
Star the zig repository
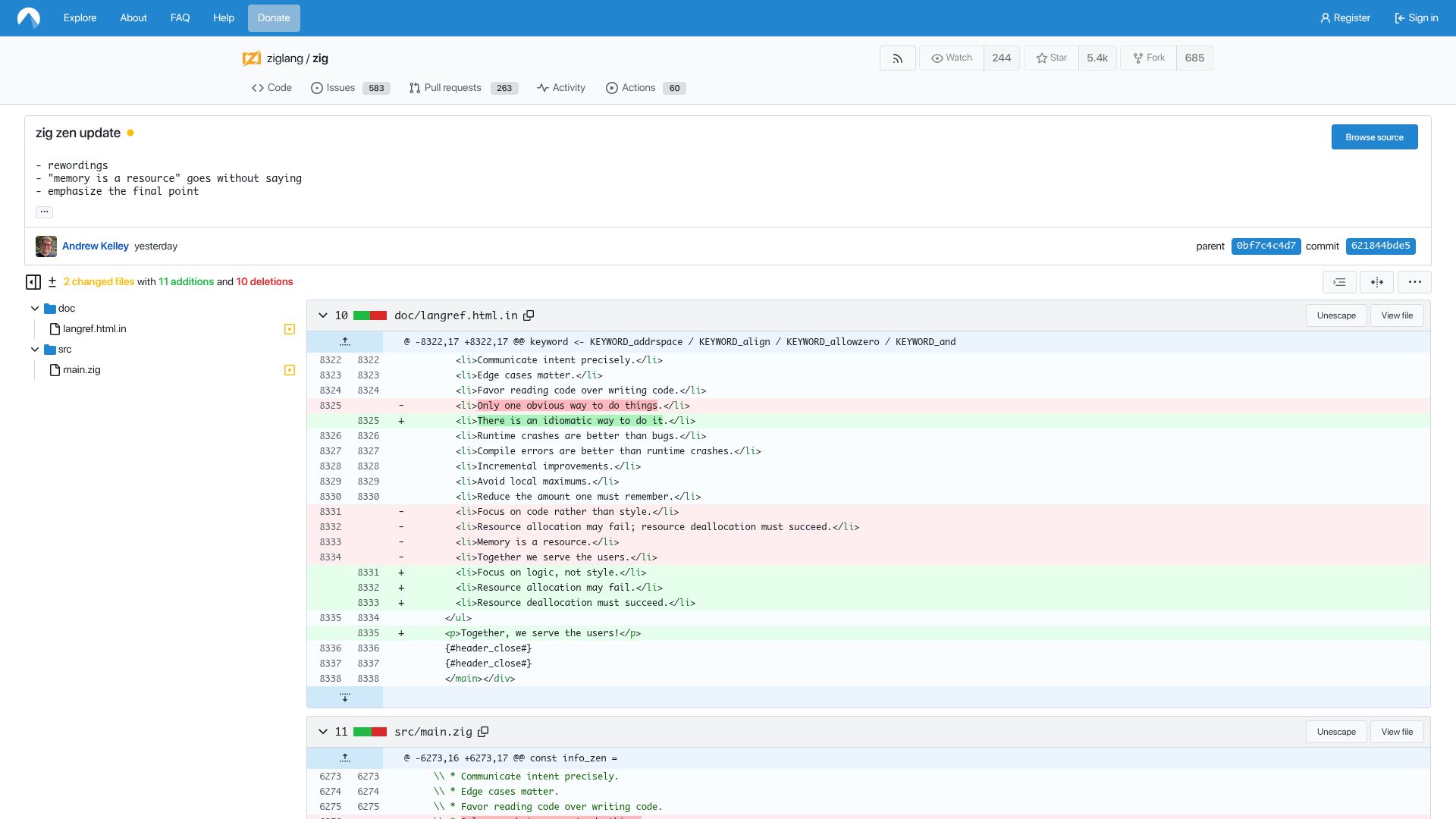coord(1051,58)
